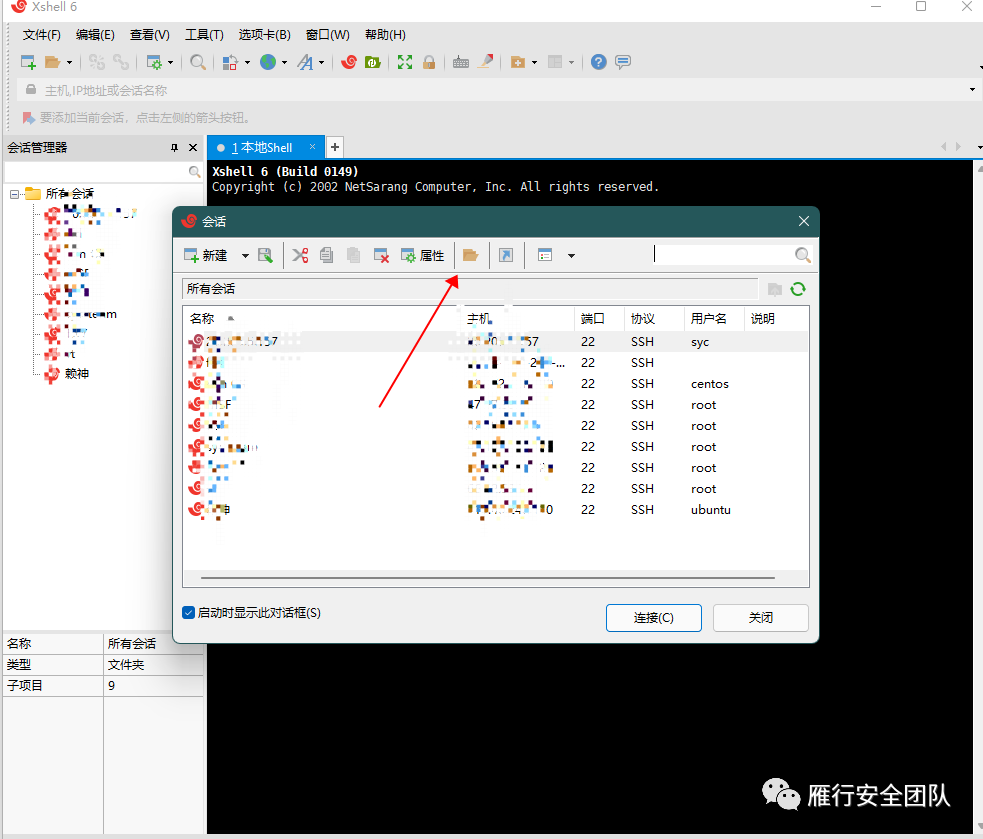
Task: Click the search magnifier in session manager panel
Action: (194, 172)
